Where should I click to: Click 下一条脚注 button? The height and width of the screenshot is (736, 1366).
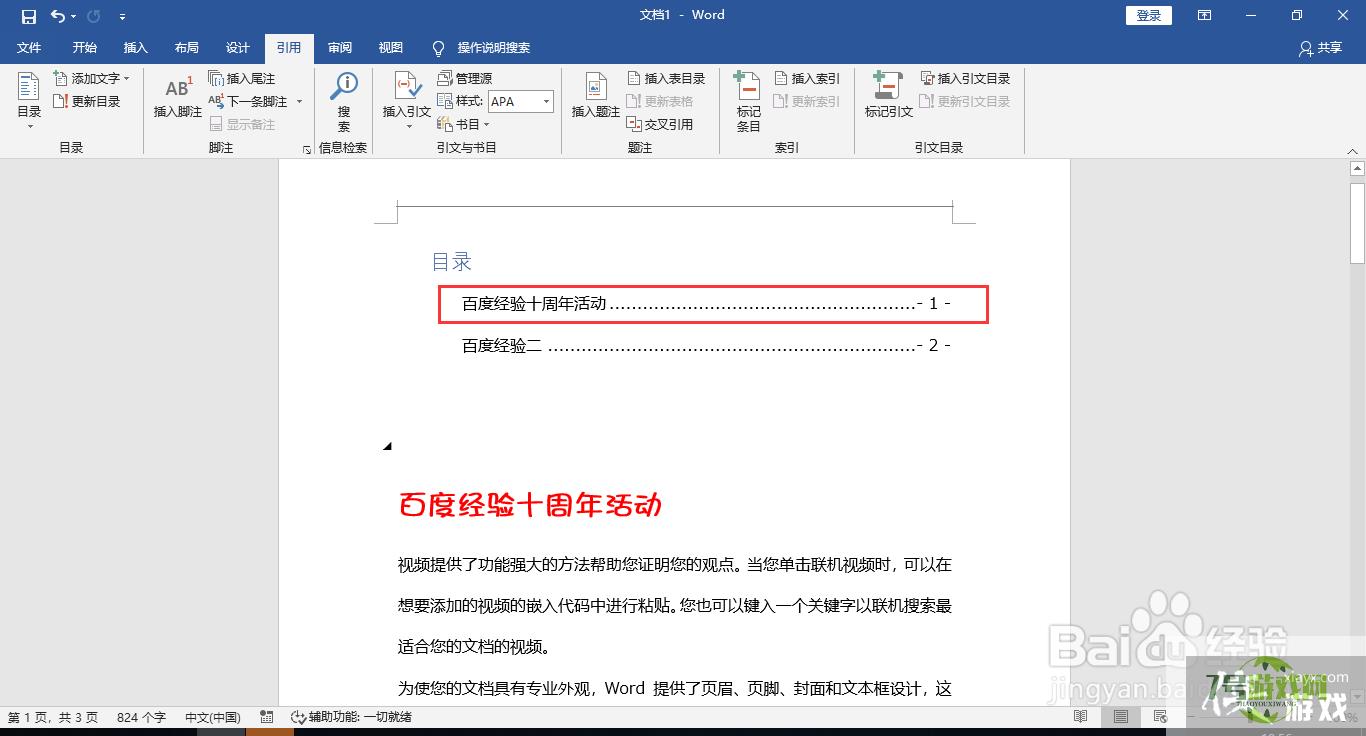point(248,101)
